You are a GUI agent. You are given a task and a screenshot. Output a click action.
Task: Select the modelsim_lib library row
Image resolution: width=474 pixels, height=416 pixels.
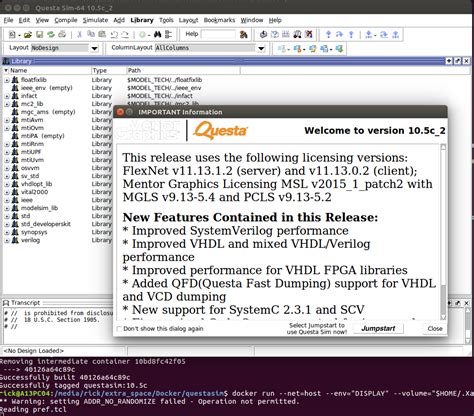click(39, 208)
